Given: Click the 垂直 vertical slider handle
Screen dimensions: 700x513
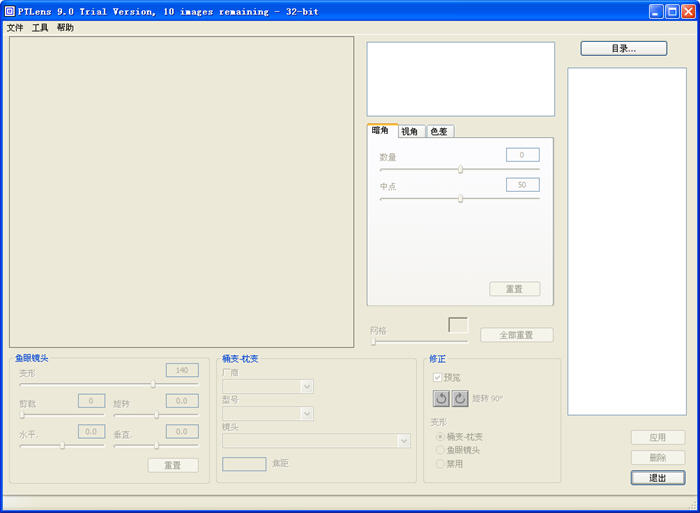Looking at the screenshot, I should coord(156,445).
